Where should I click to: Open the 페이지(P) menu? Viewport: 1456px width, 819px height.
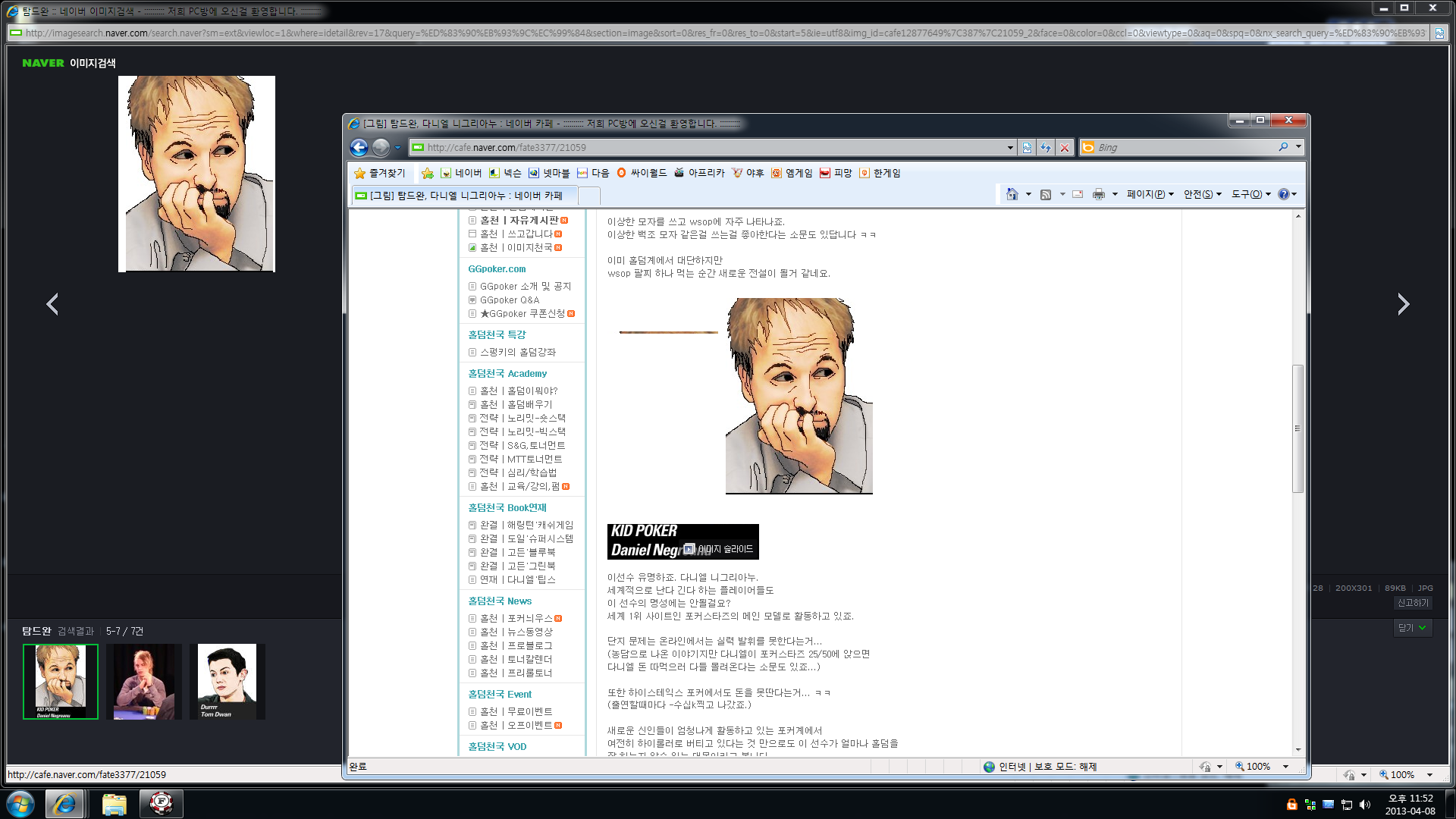1150,194
